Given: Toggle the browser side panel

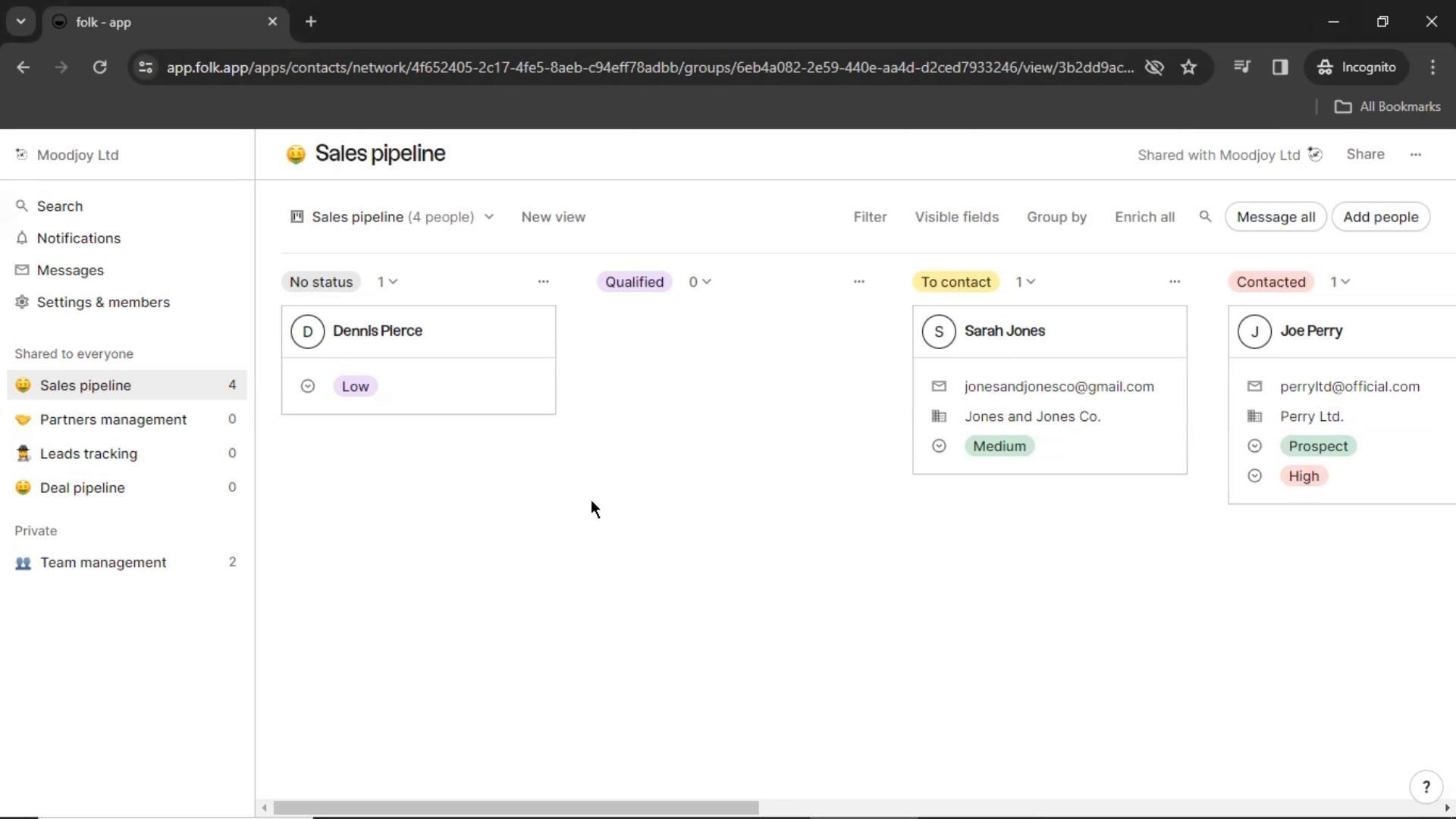Looking at the screenshot, I should (x=1280, y=67).
